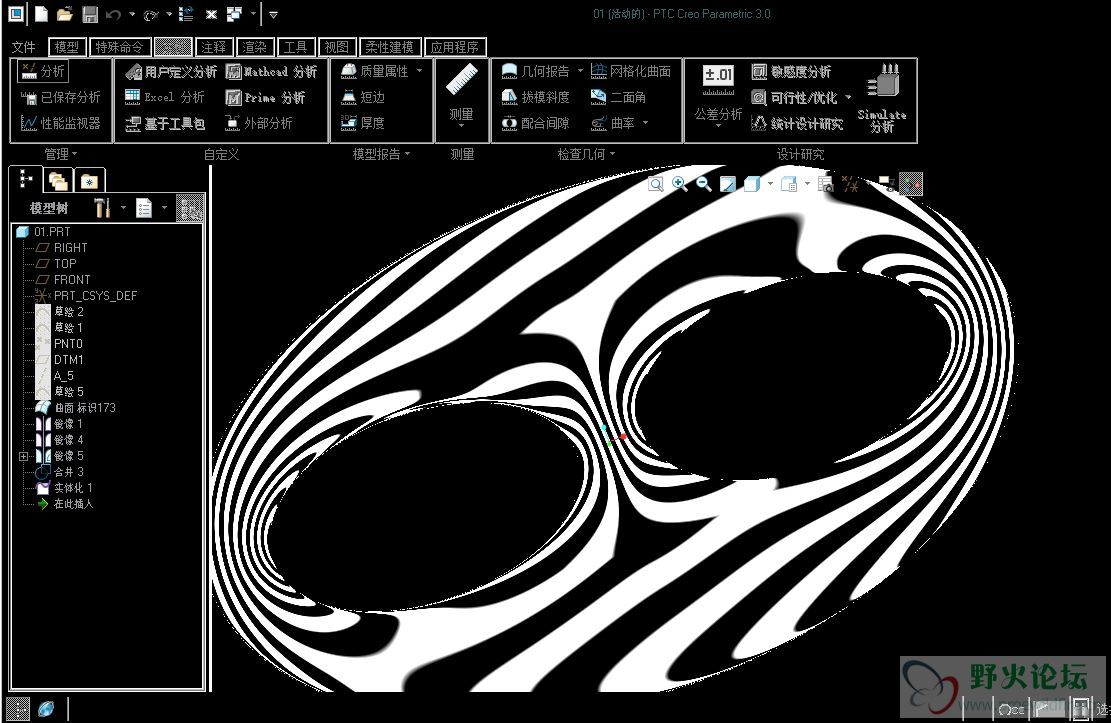This screenshot has height=723, width=1111.
Task: Save the model with the floppy disk icon
Action: coord(89,13)
